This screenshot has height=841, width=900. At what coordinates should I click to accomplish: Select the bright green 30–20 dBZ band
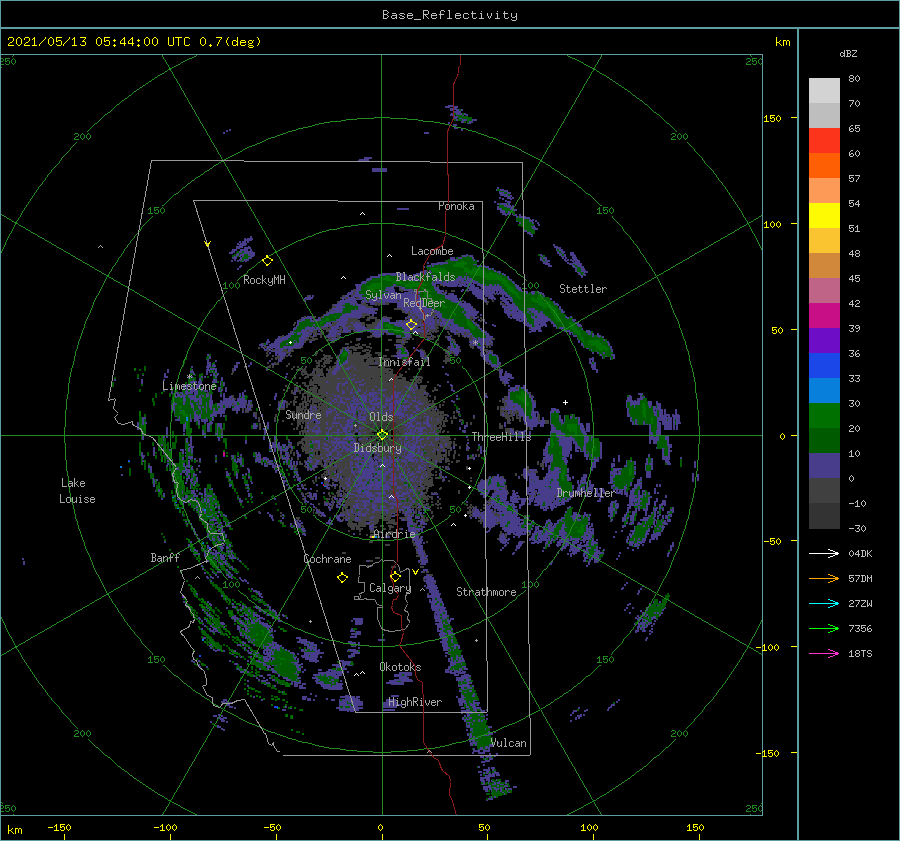tap(824, 416)
